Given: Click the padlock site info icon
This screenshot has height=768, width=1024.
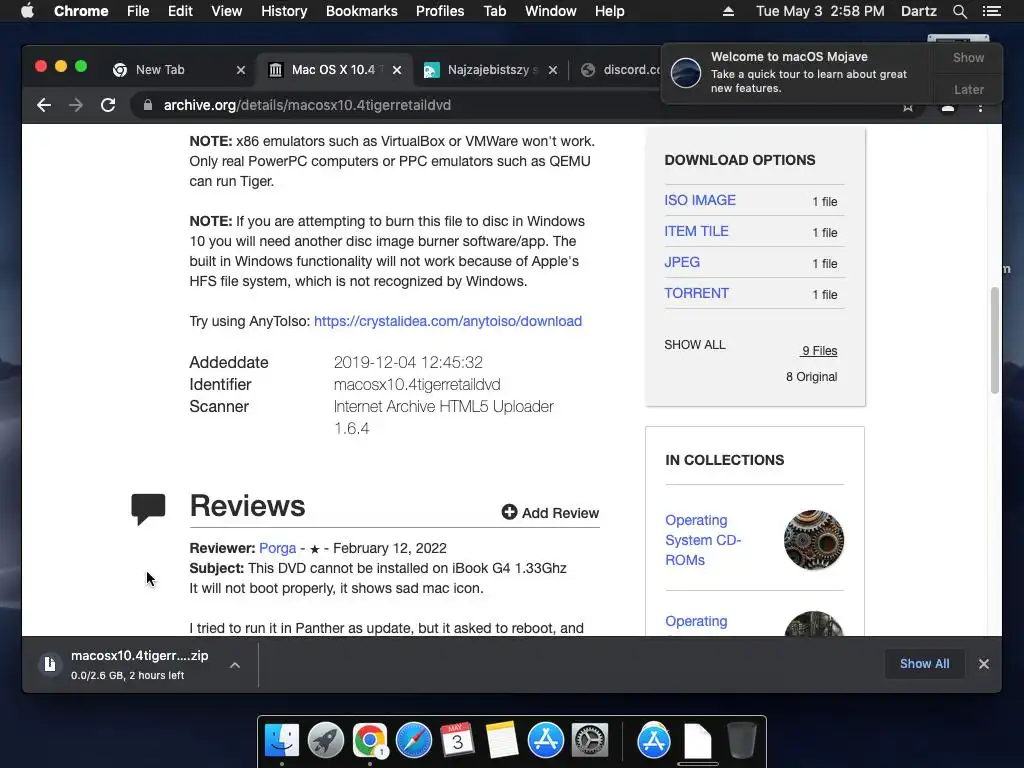Looking at the screenshot, I should (x=148, y=105).
